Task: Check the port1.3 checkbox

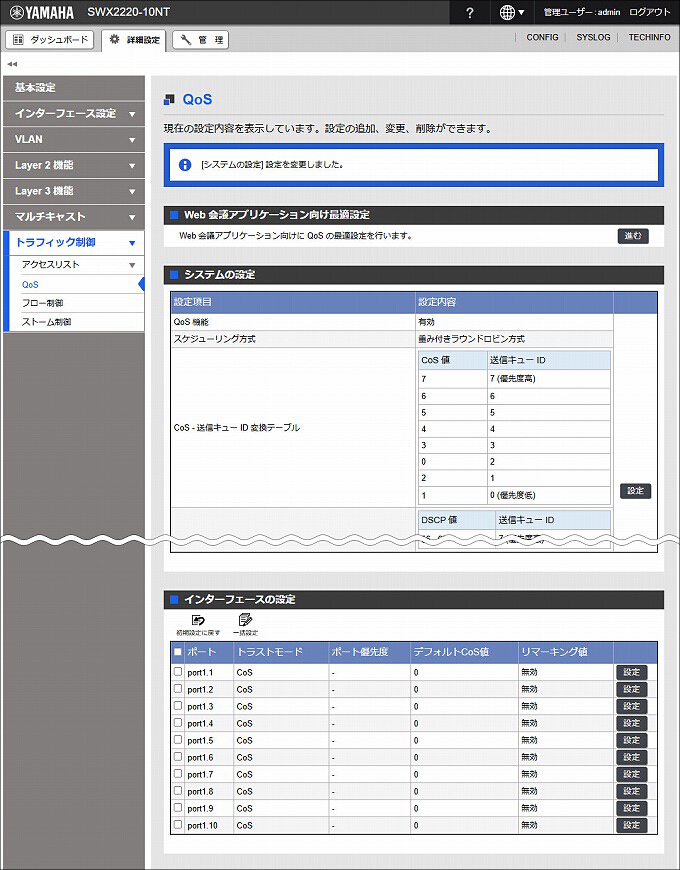Action: coord(177,706)
